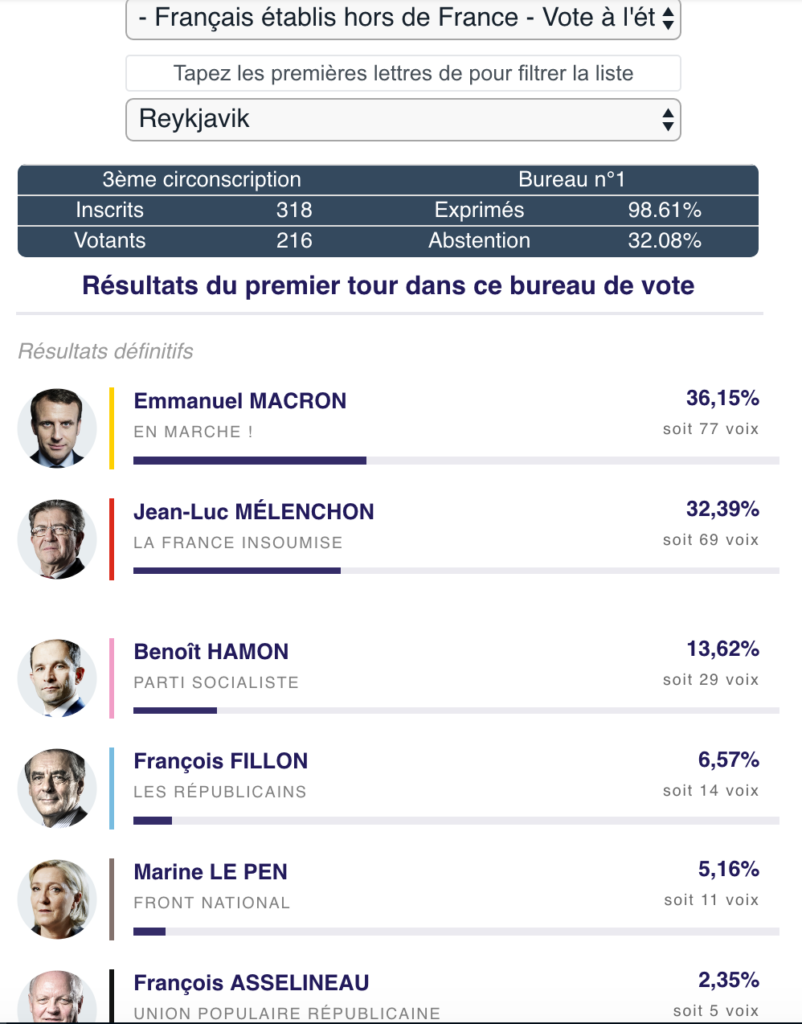The image size is (802, 1024).
Task: Click Macron's vote percentage bar
Action: pos(455,460)
